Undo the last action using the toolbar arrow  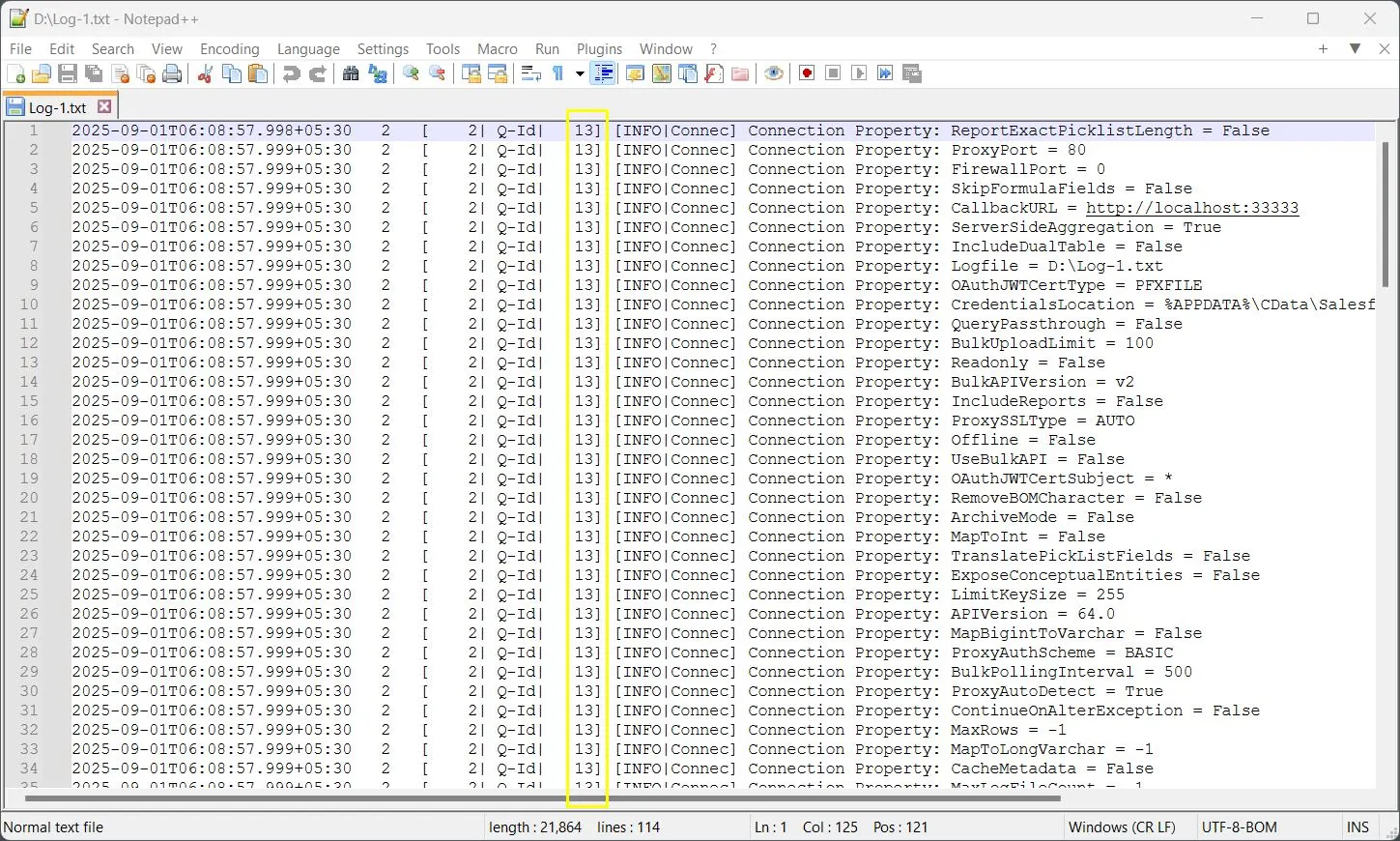click(291, 74)
